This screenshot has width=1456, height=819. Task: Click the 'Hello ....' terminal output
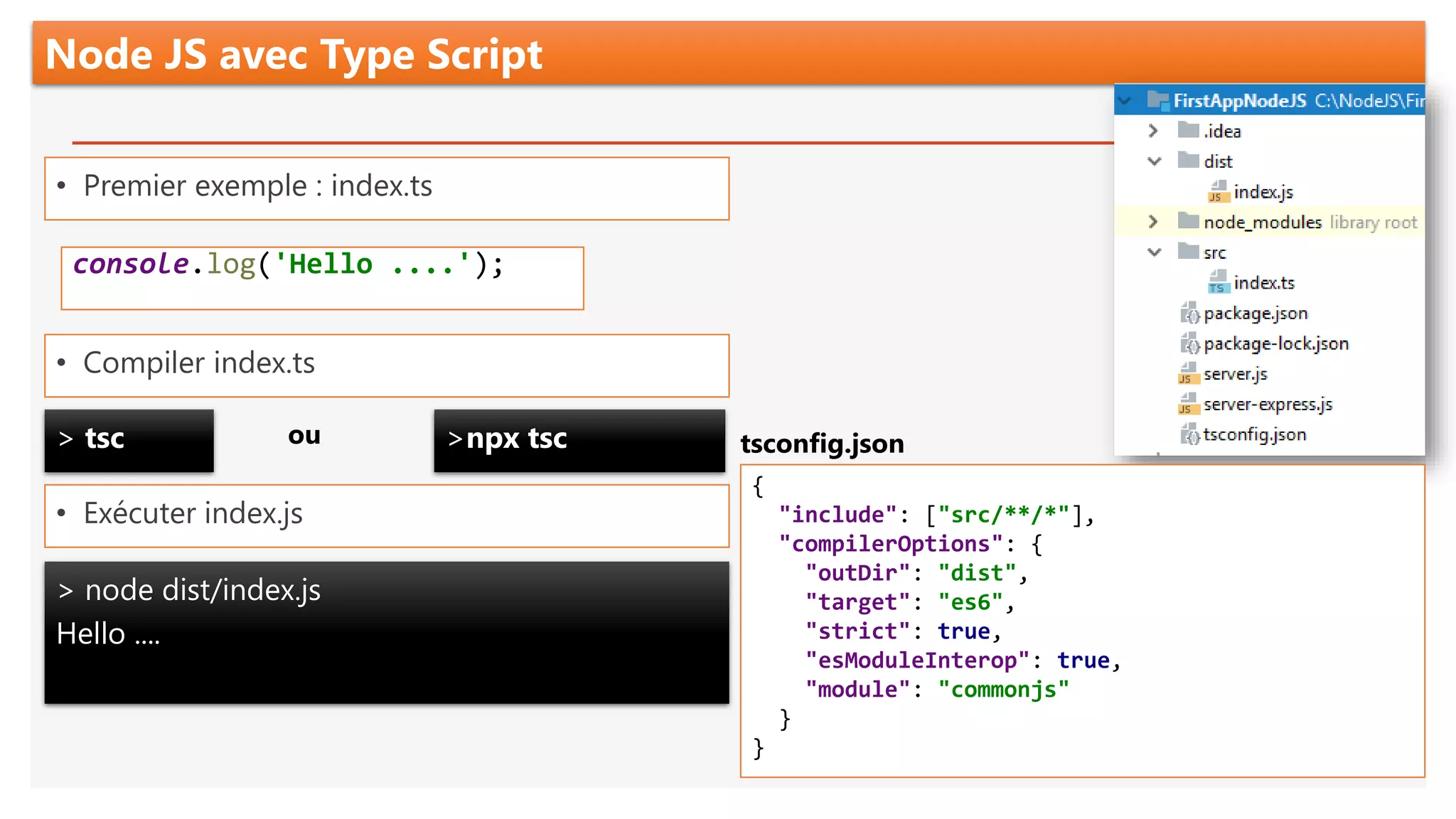tap(108, 633)
